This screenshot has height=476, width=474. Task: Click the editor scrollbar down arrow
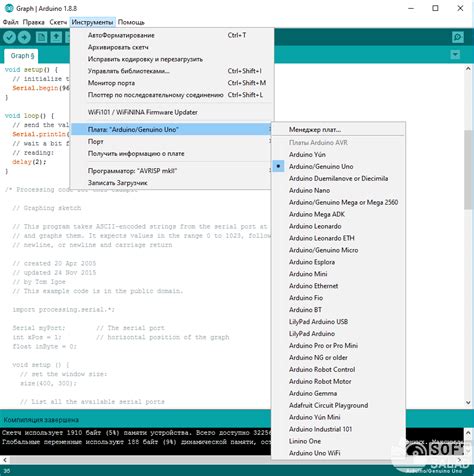pyautogui.click(x=468, y=403)
